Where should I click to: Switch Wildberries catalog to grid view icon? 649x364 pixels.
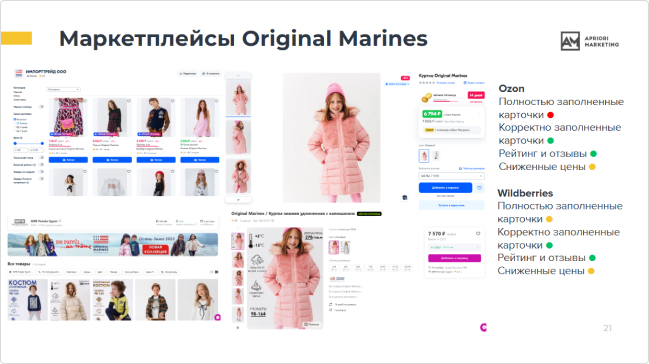coord(216,272)
